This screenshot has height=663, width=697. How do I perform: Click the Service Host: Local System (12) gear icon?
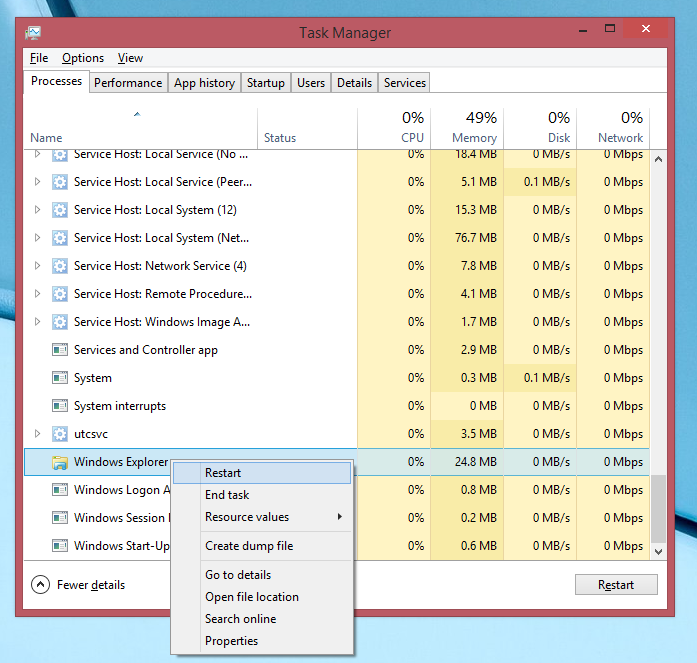pyautogui.click(x=60, y=210)
